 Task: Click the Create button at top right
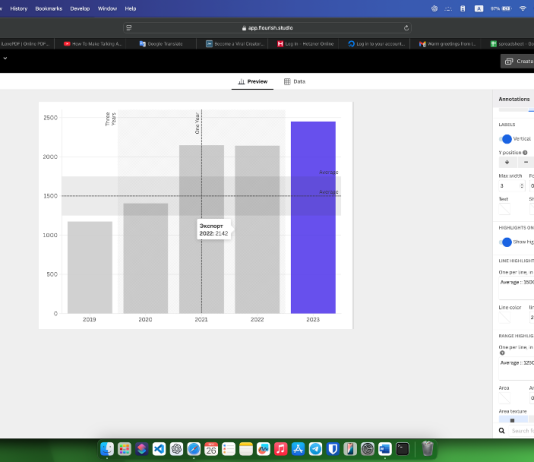519,61
